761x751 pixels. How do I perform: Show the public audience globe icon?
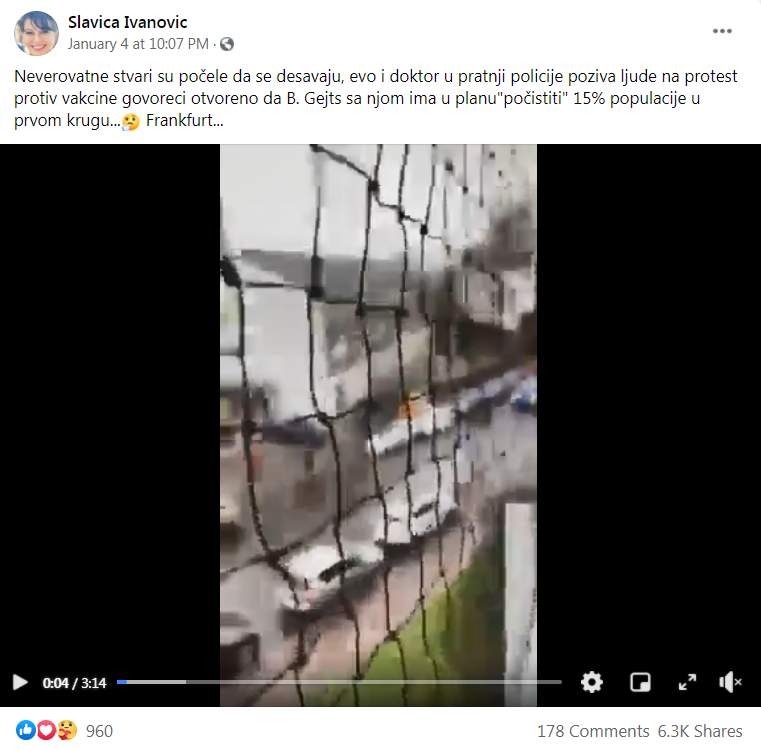[227, 44]
